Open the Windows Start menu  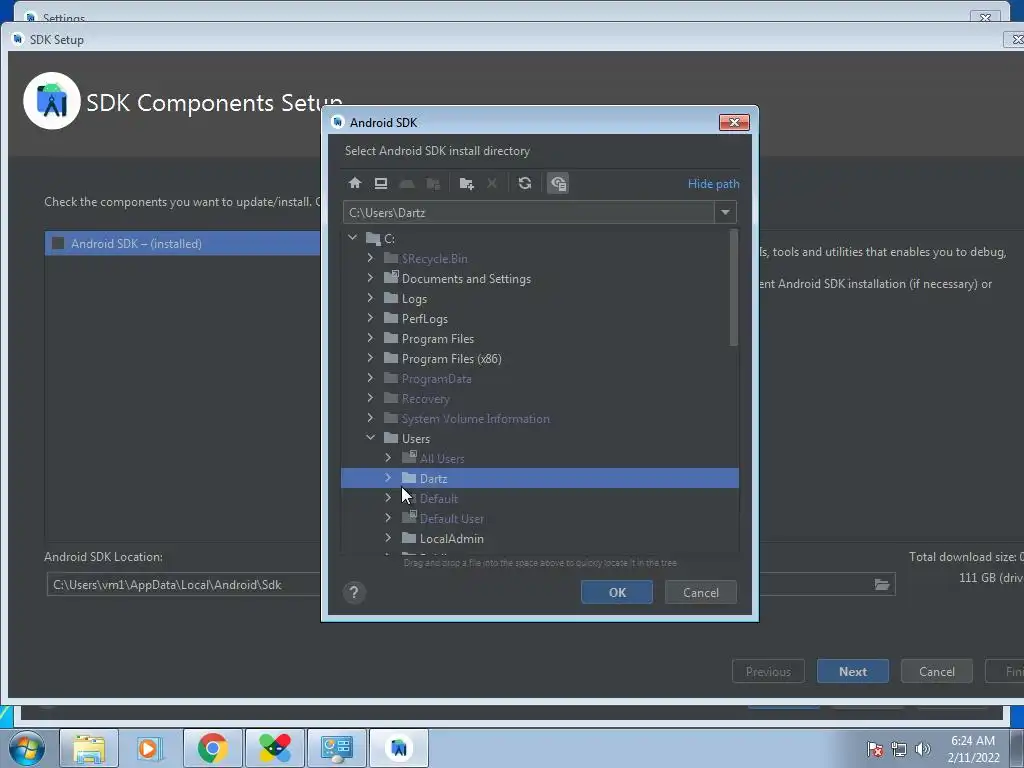[26, 748]
